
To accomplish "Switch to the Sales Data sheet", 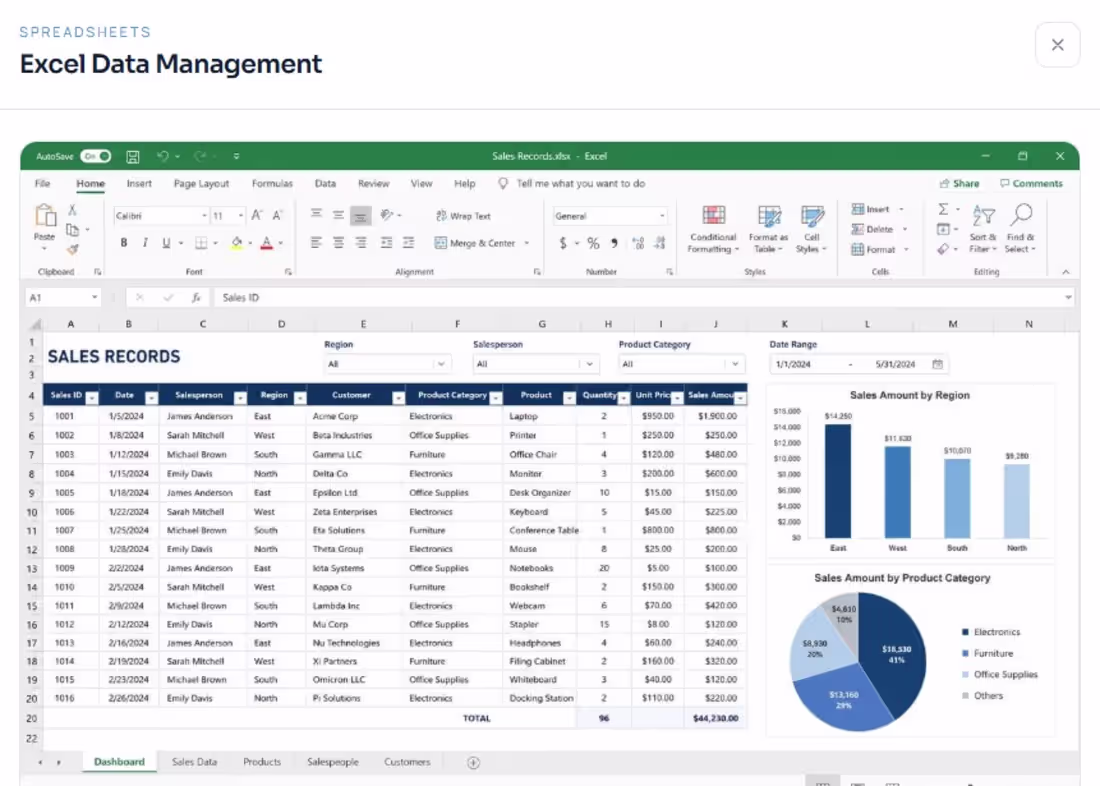I will tap(194, 762).
